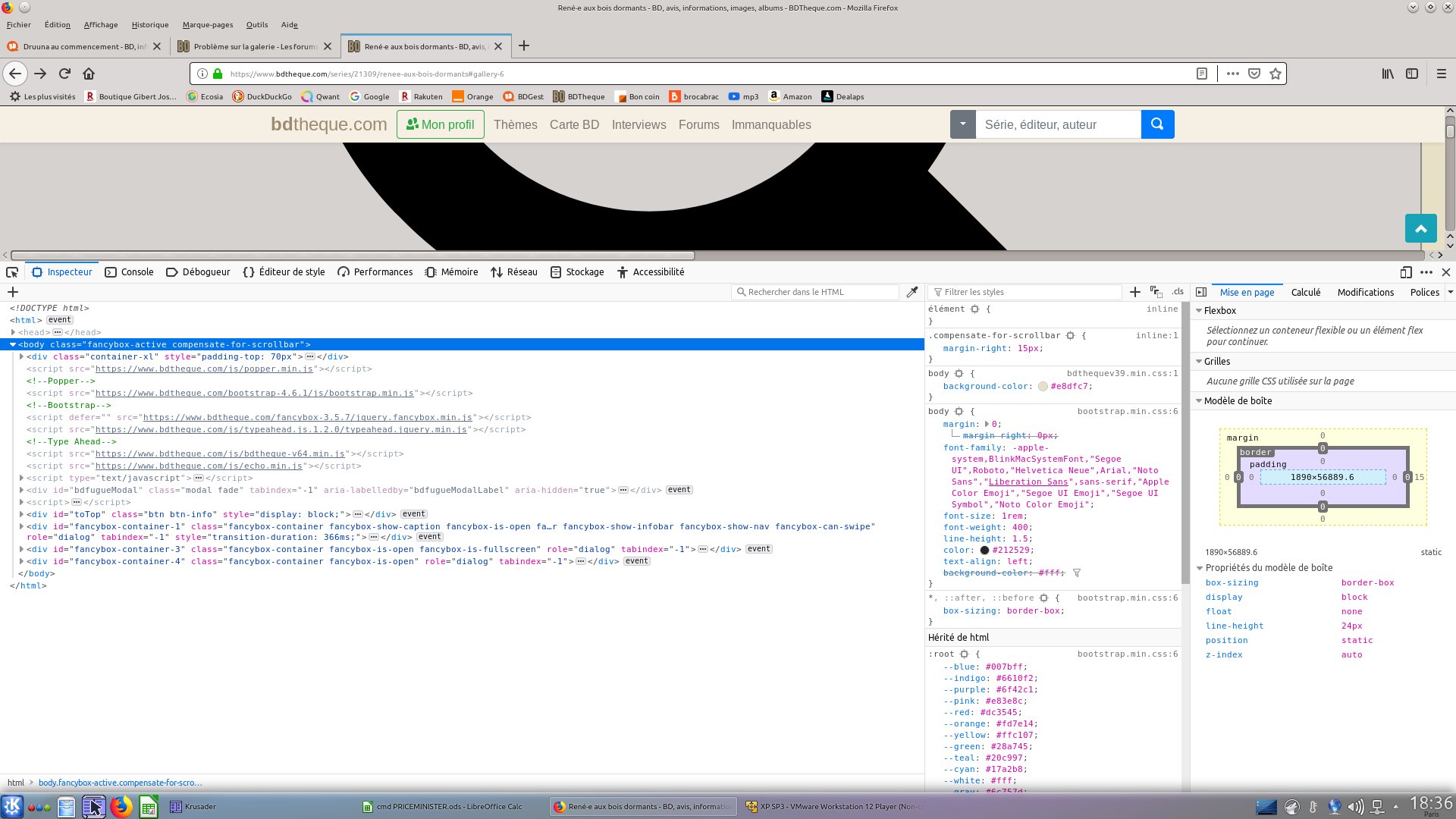Expand the toTop div node

21,514
